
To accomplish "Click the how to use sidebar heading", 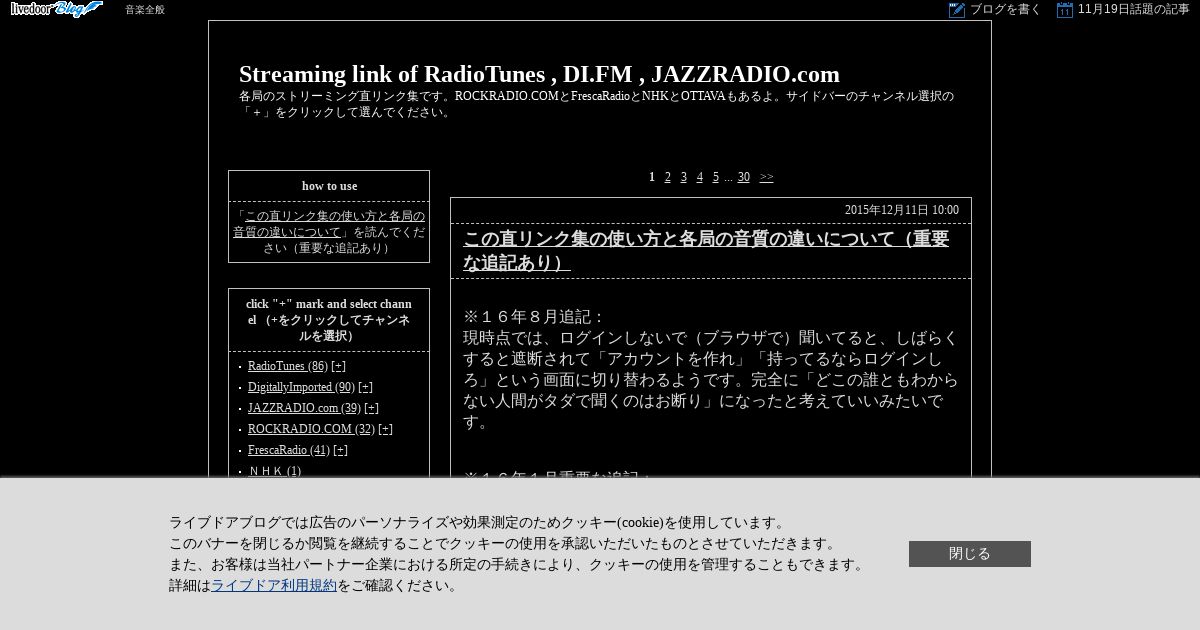I will point(329,186).
